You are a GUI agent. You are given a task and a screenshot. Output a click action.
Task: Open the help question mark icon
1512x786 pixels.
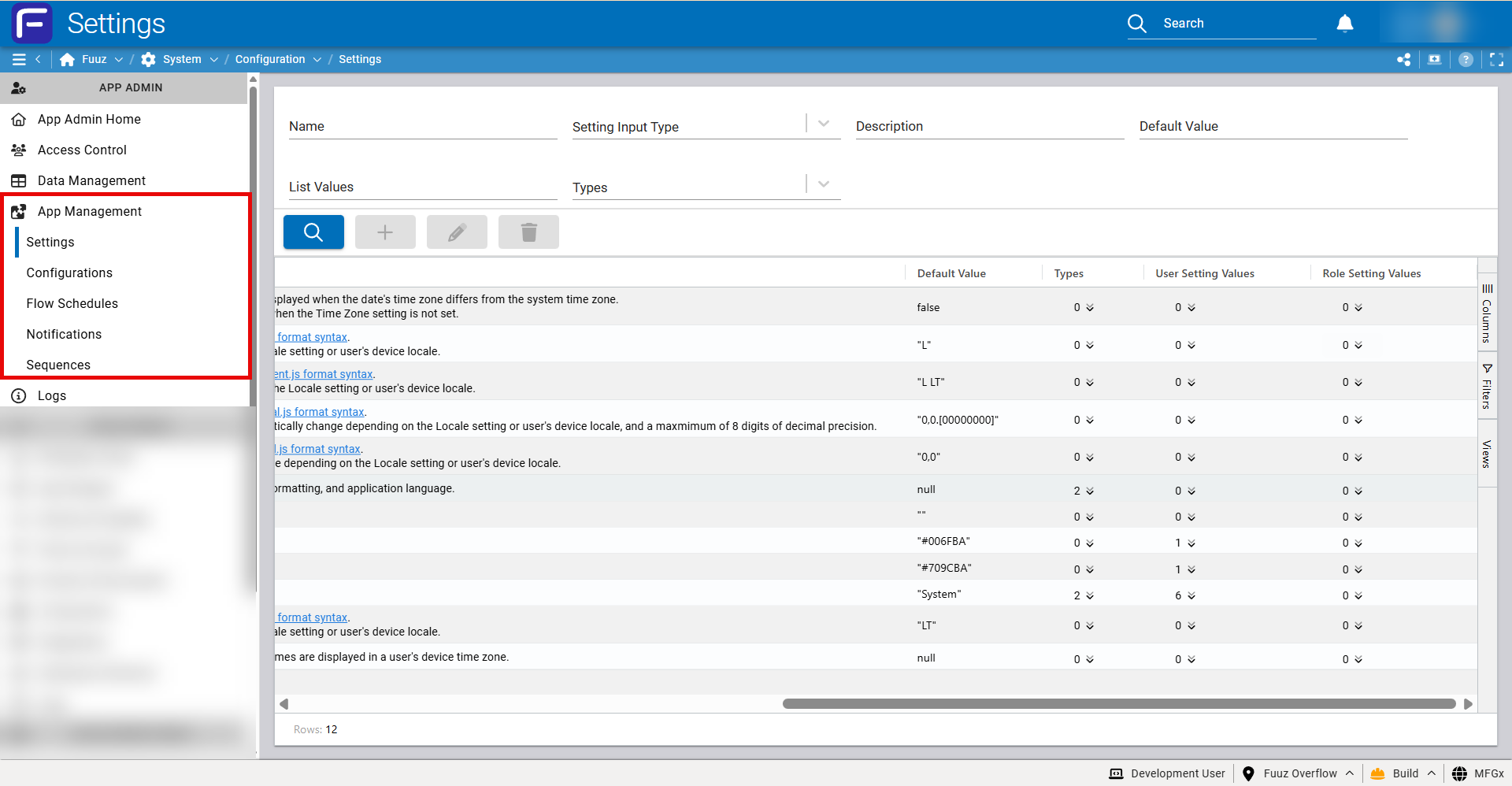[x=1465, y=60]
